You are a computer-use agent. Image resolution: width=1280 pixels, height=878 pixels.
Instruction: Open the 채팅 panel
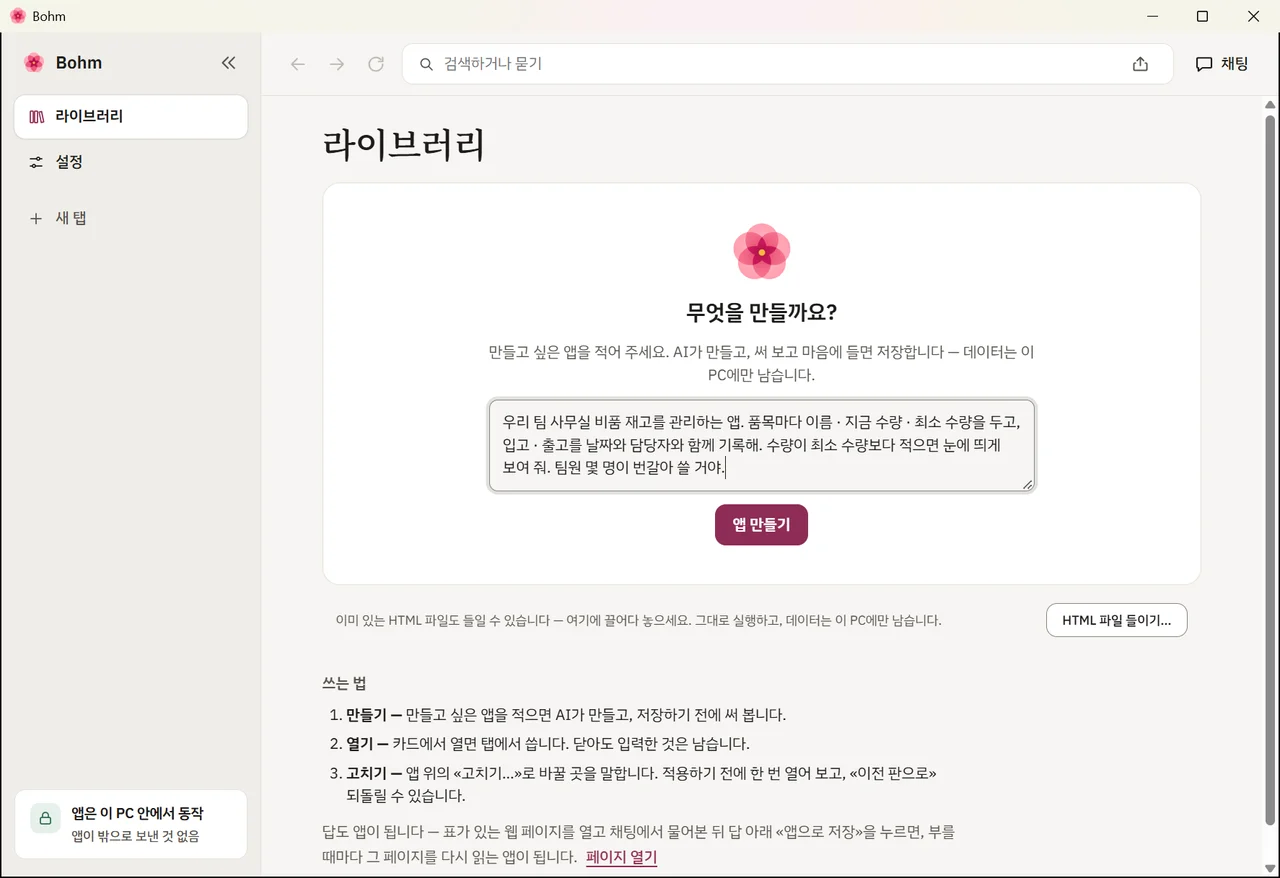[x=1222, y=64]
